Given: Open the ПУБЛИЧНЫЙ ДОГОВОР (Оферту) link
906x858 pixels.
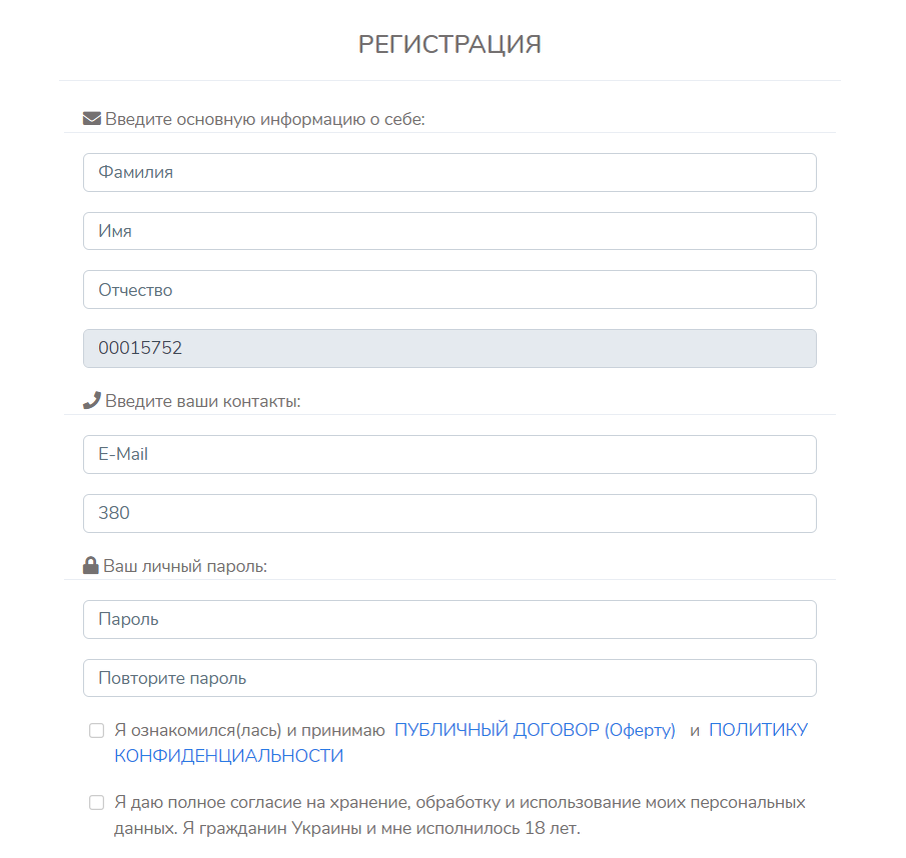Looking at the screenshot, I should [535, 730].
